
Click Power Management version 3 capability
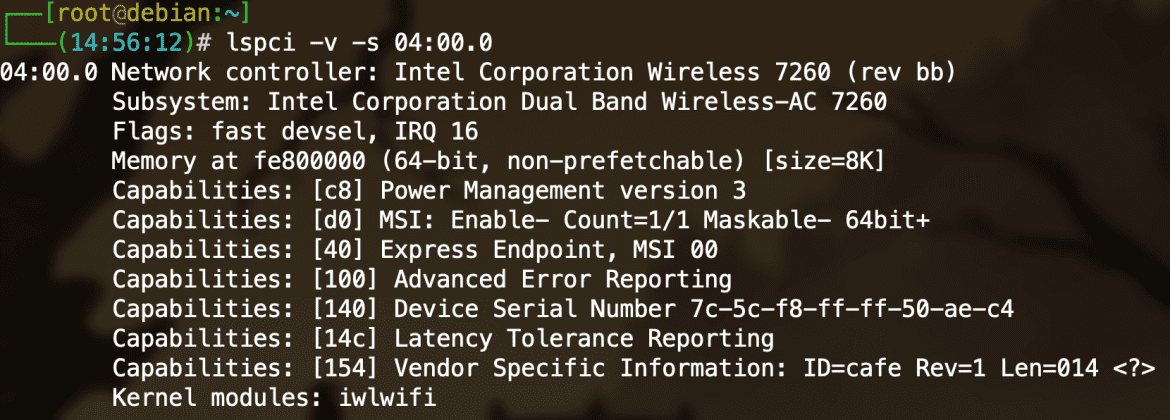tap(563, 191)
